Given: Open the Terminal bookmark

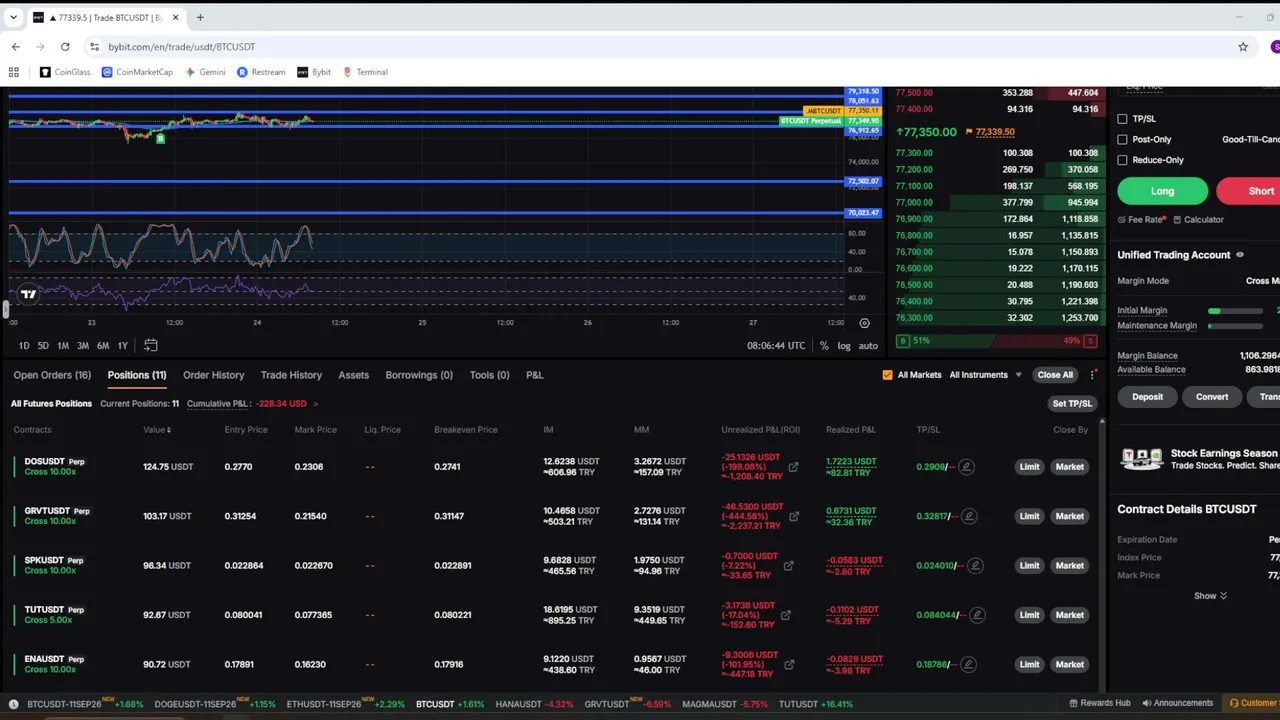Looking at the screenshot, I should coord(365,72).
